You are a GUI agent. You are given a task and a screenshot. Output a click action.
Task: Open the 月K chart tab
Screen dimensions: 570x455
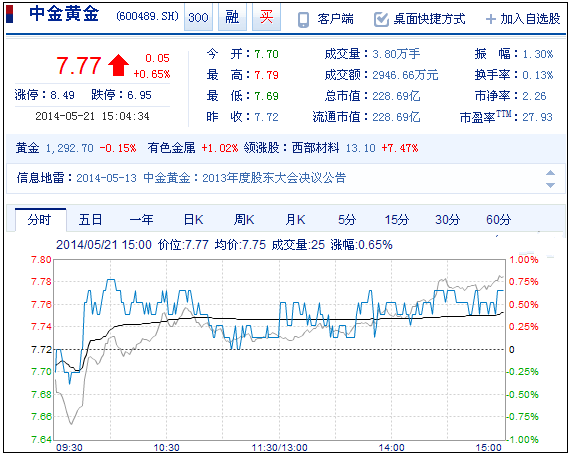coord(295,220)
